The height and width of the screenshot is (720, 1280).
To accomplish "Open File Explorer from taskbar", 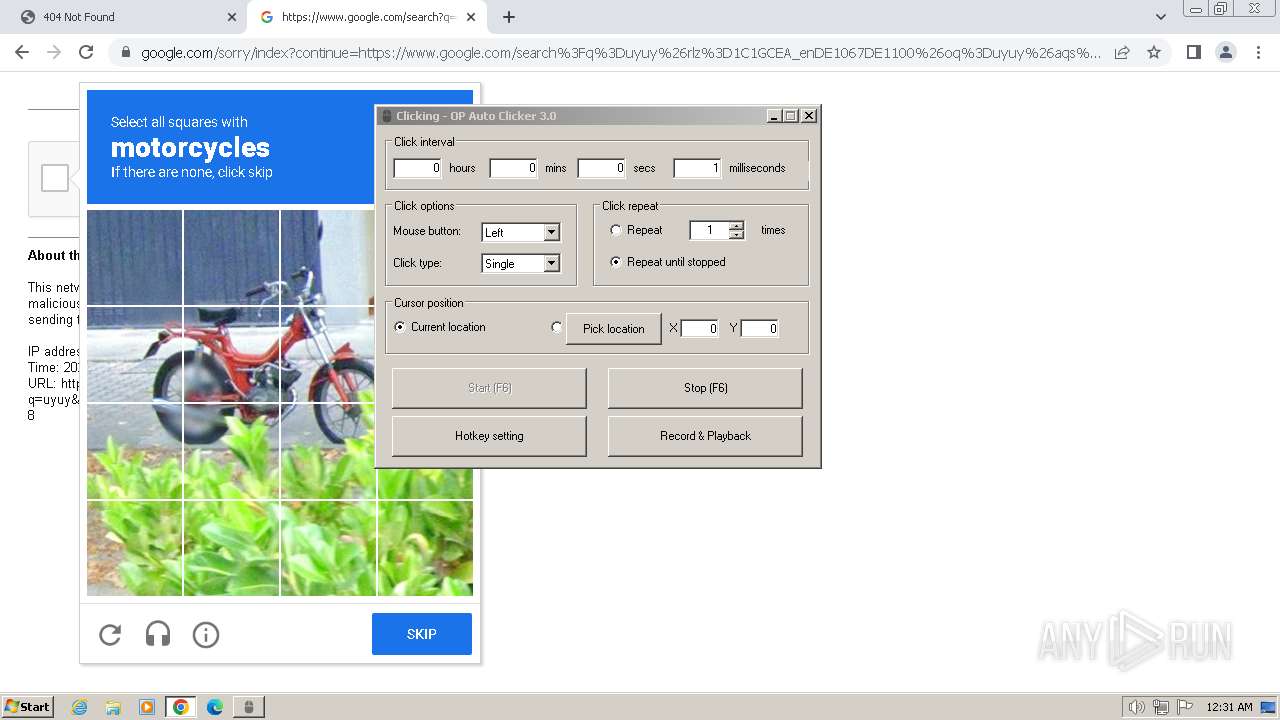I will tap(113, 707).
